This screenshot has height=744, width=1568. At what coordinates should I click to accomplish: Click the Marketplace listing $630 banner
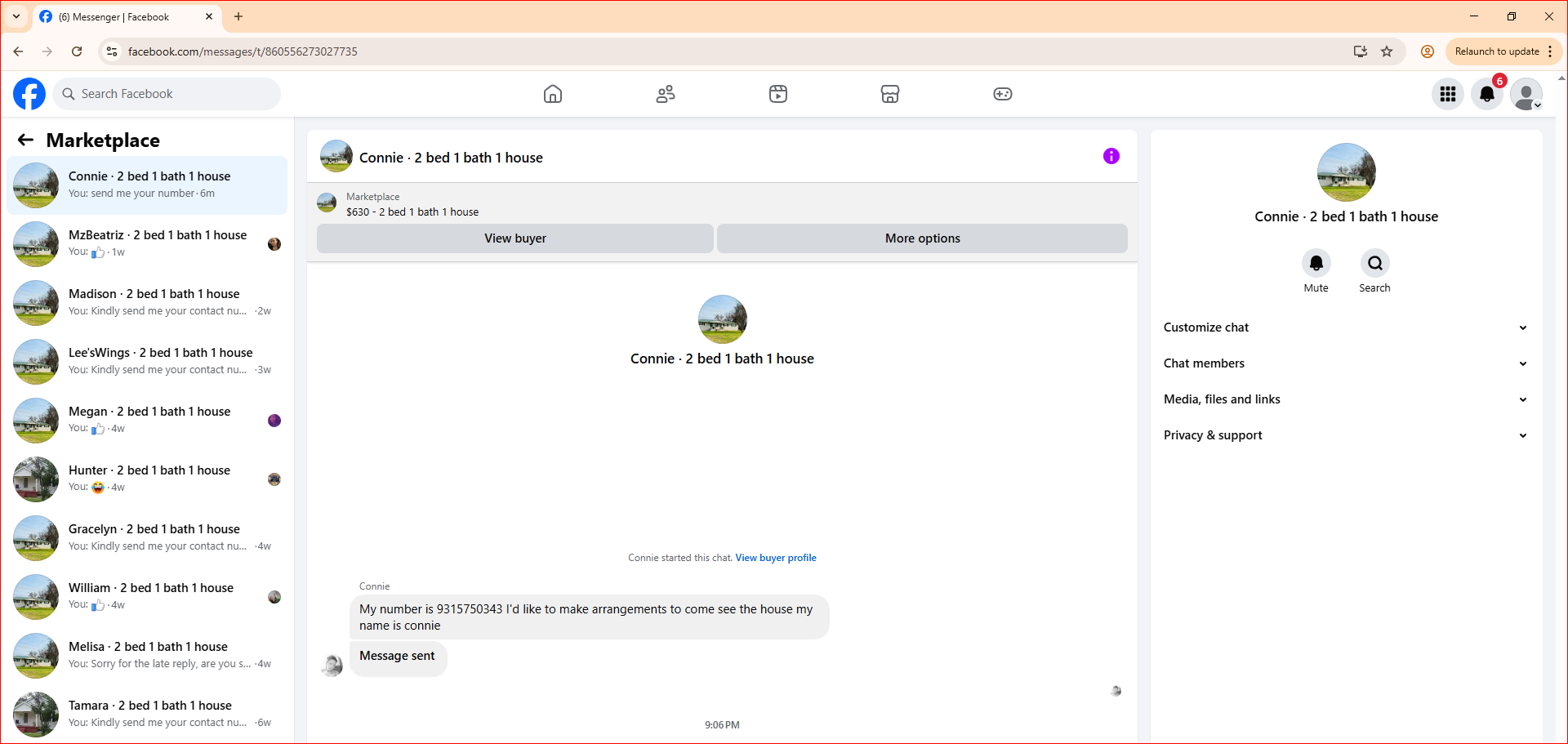[x=722, y=203]
